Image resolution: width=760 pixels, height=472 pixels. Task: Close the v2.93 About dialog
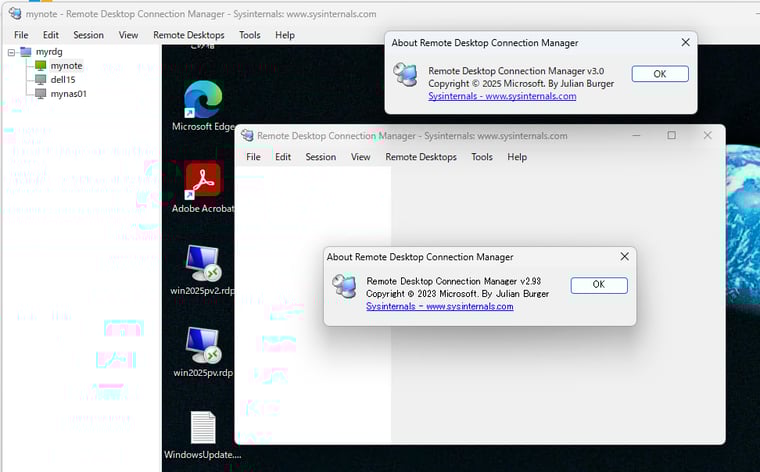tap(624, 256)
